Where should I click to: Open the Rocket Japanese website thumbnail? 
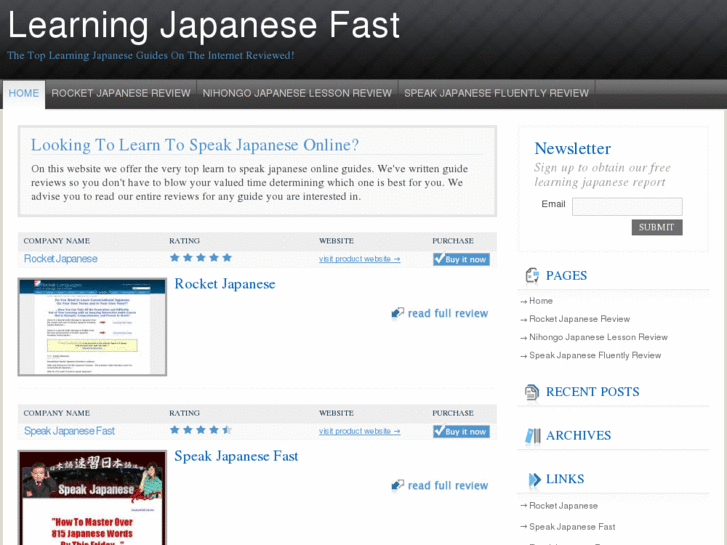(x=92, y=327)
